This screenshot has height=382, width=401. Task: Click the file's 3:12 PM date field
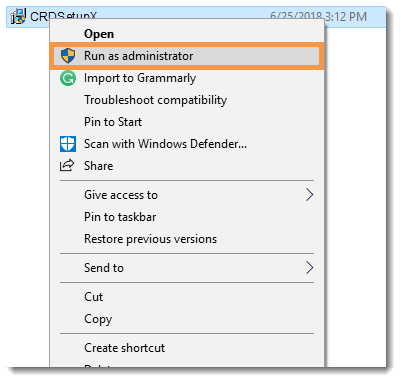(318, 16)
